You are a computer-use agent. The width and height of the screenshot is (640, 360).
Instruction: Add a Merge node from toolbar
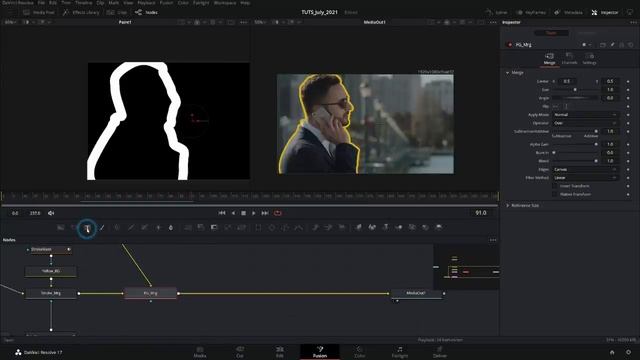coord(188,227)
